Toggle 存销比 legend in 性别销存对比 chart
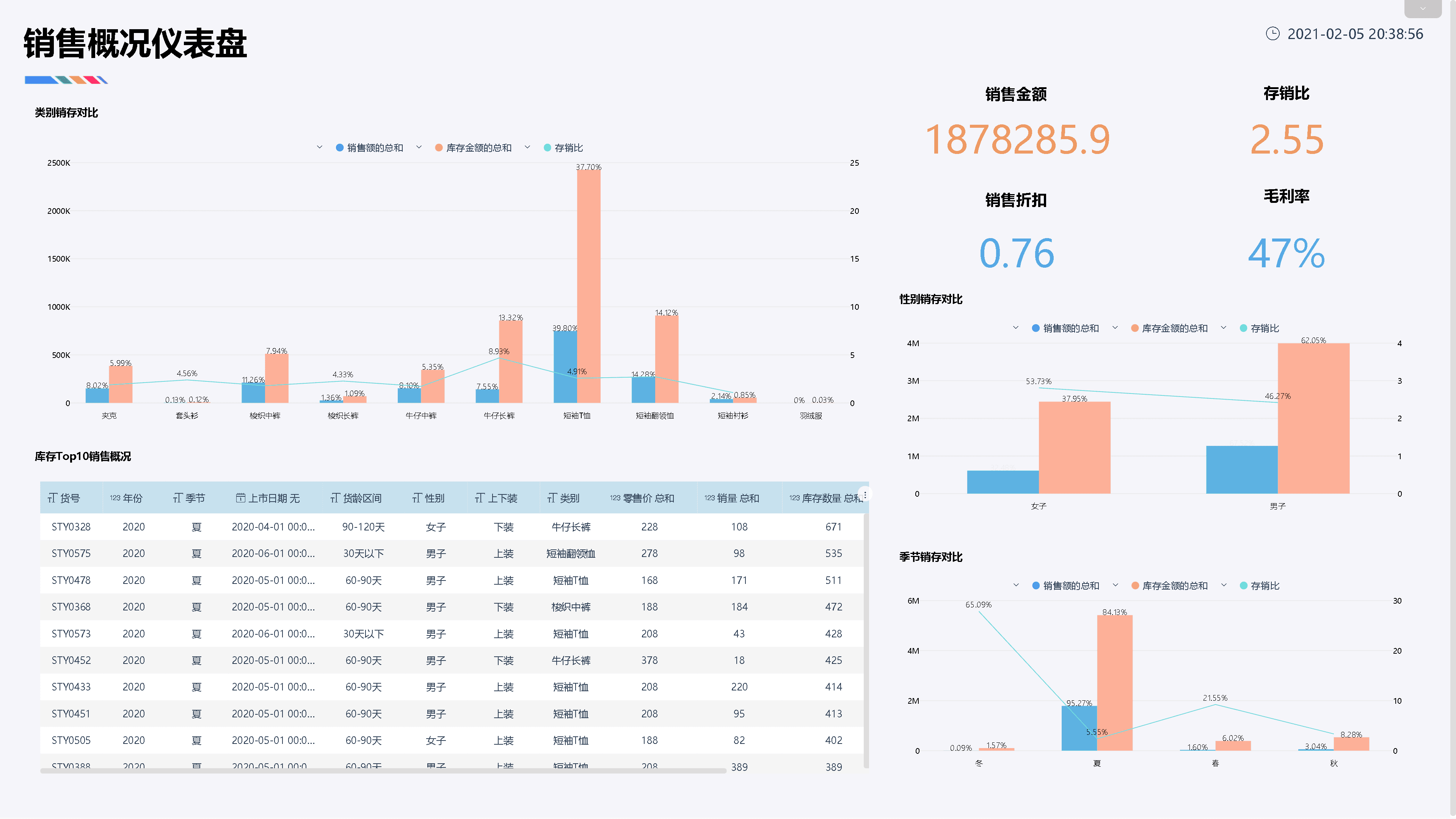The width and height of the screenshot is (1456, 819). [1259, 328]
